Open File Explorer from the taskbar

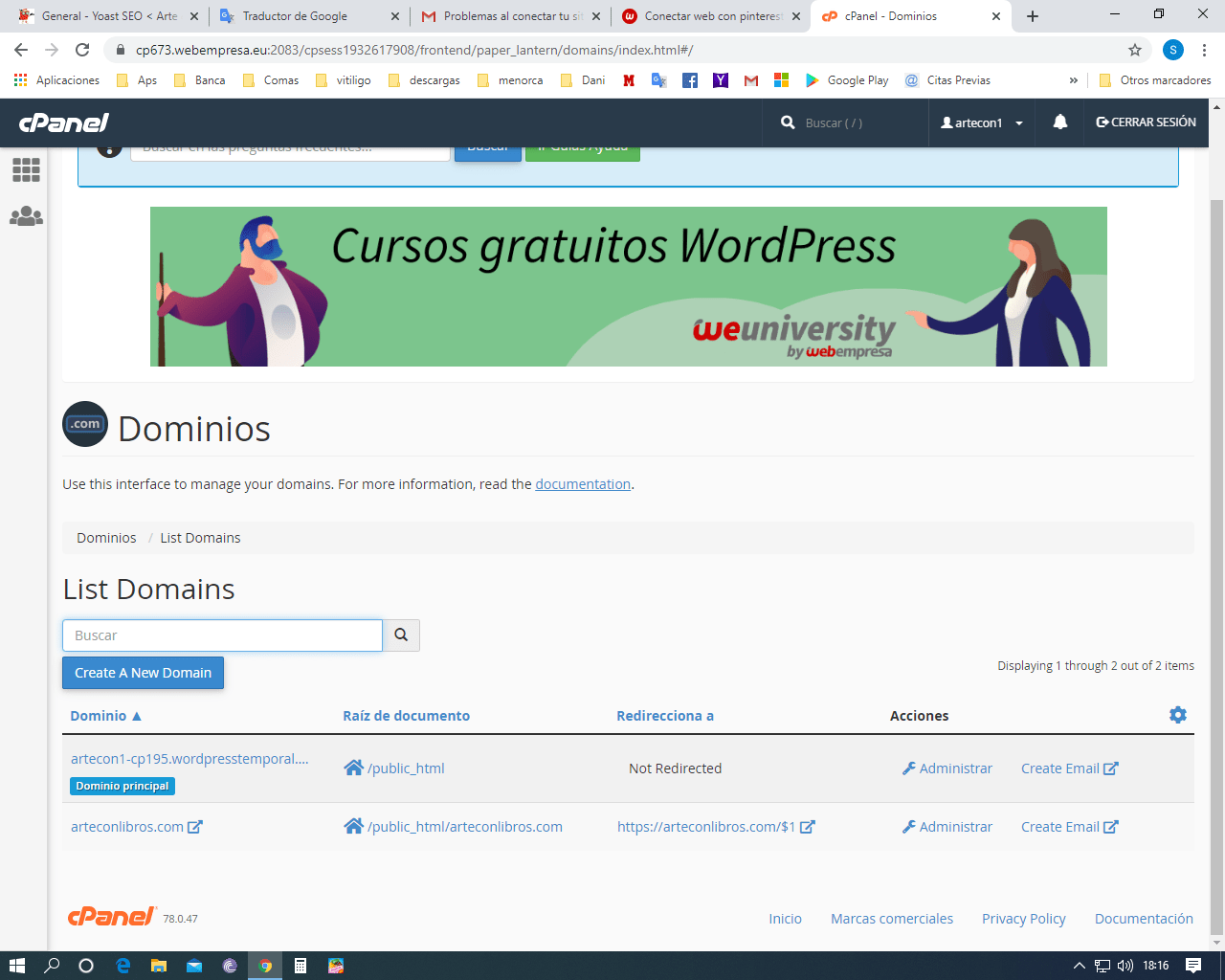pos(158,966)
